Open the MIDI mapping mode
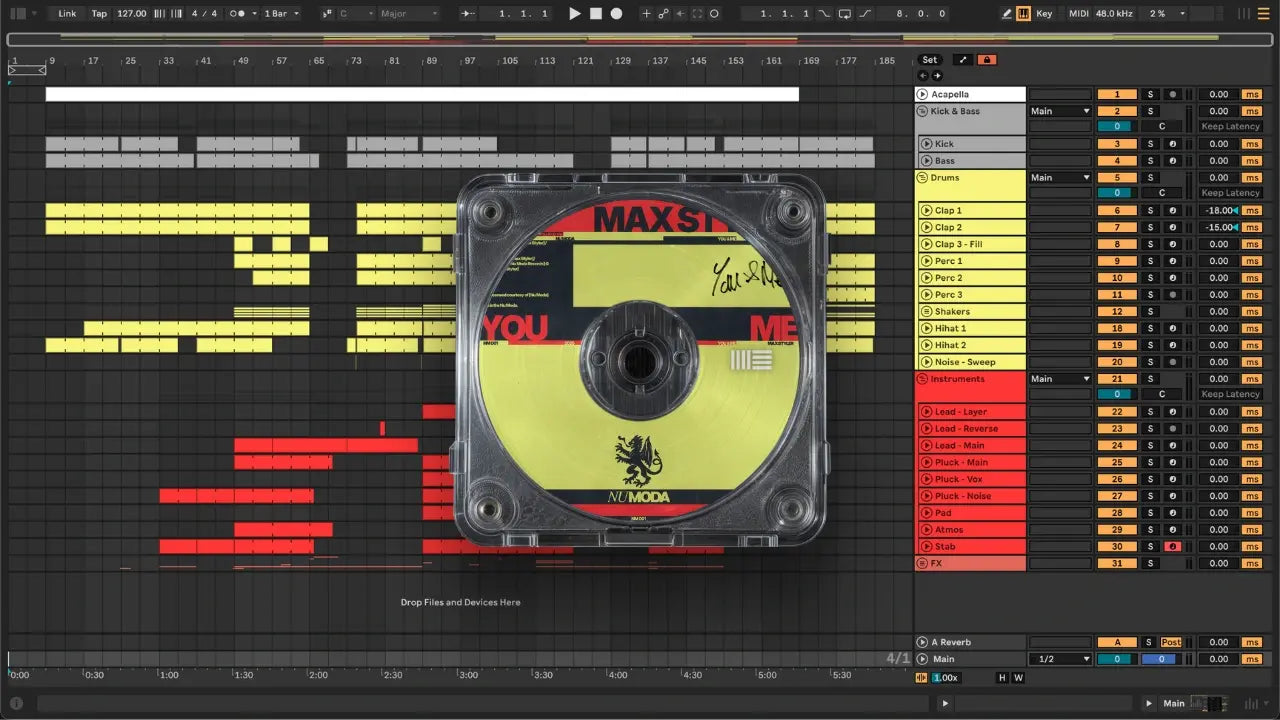This screenshot has width=1280, height=720. pyautogui.click(x=1078, y=14)
